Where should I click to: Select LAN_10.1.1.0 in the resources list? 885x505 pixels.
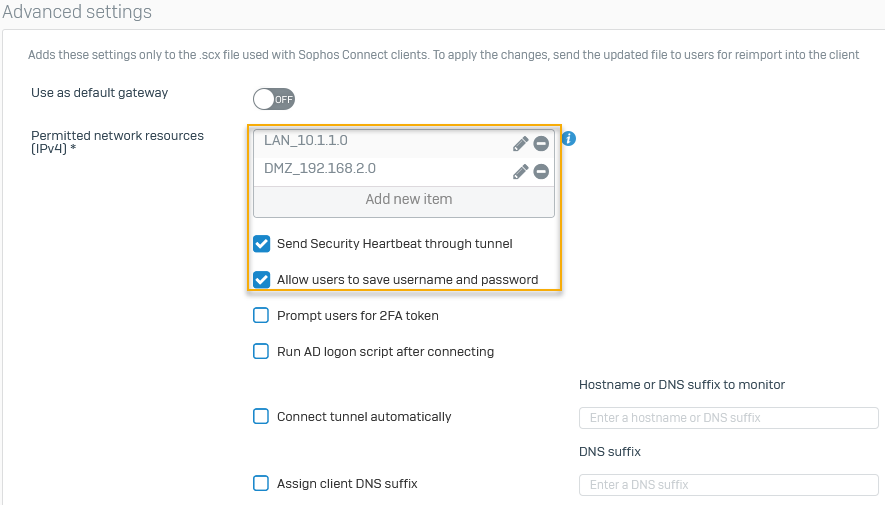tap(306, 141)
